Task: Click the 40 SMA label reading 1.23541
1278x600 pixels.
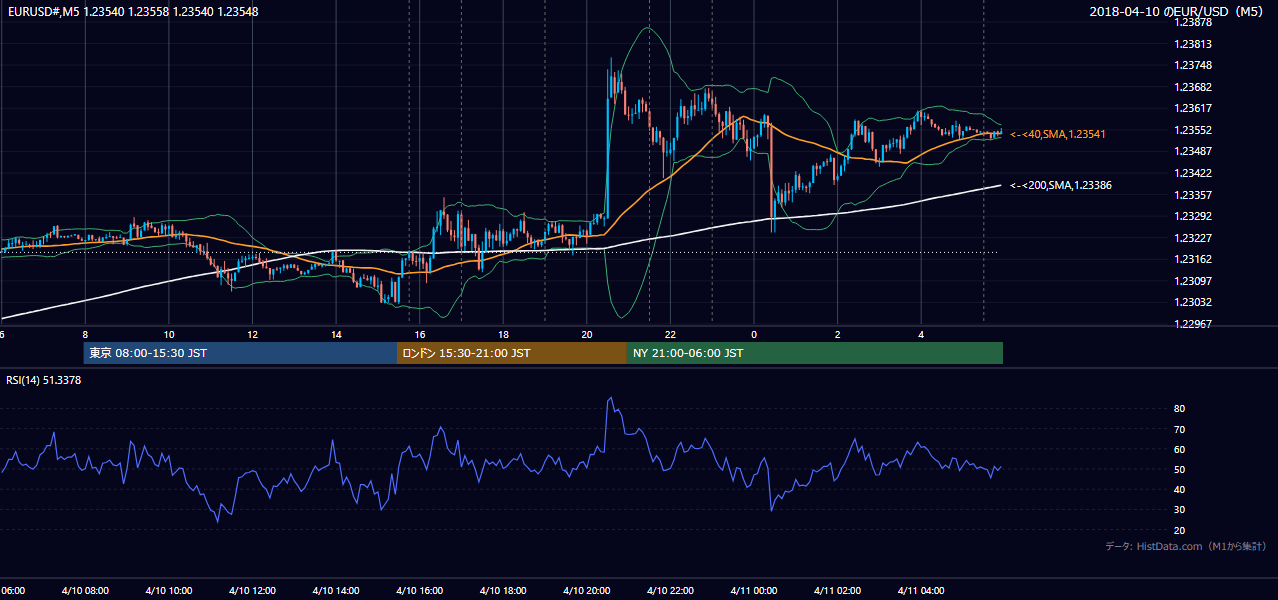Action: coord(1058,134)
